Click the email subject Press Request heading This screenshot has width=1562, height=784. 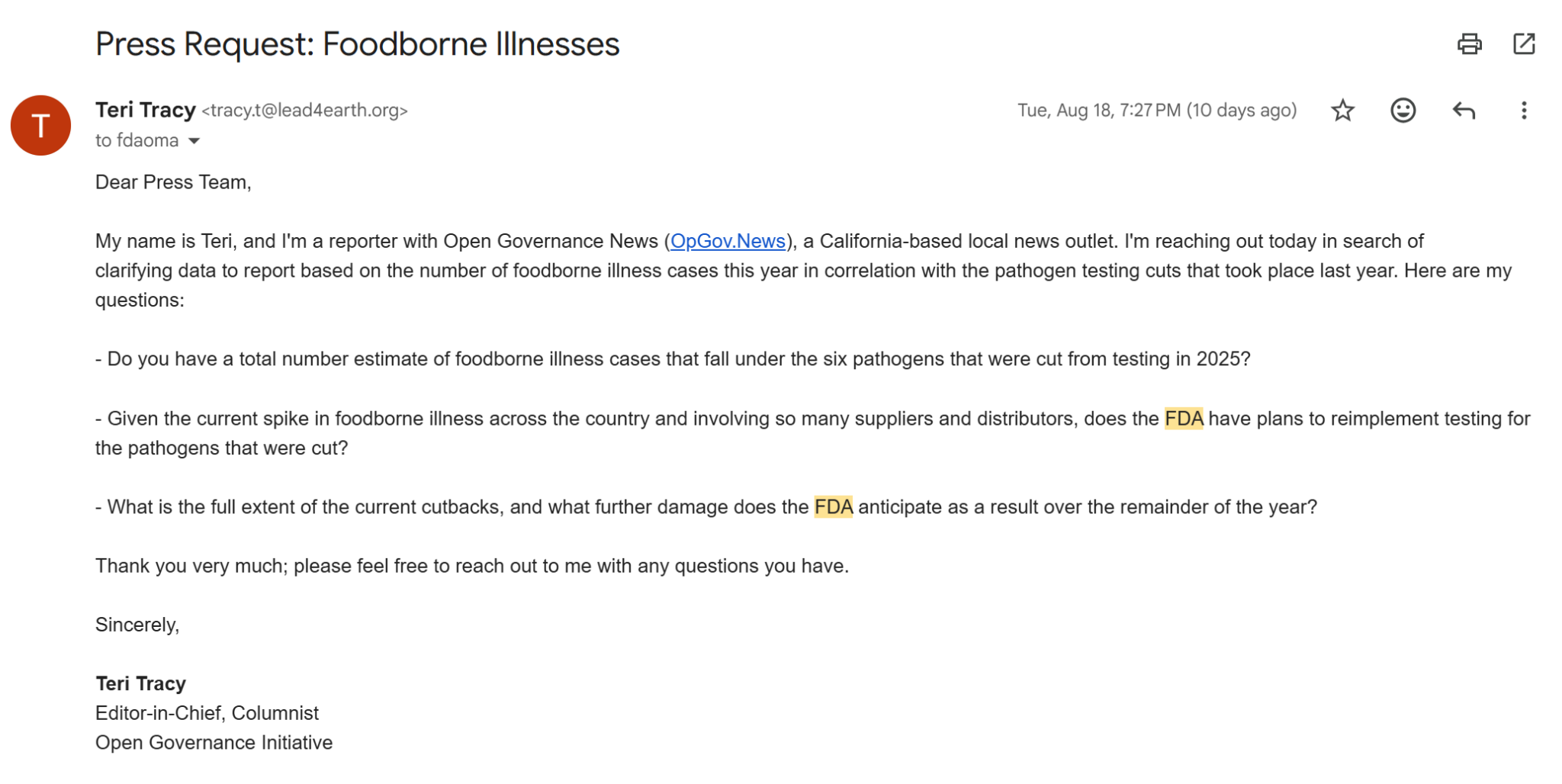pyautogui.click(x=357, y=44)
